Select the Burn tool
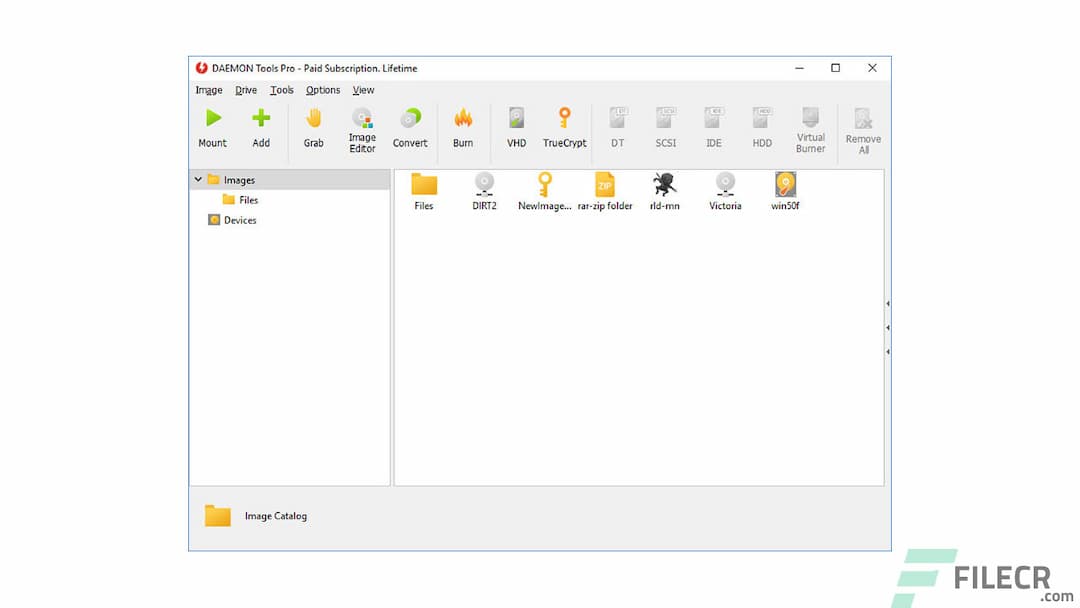Screen dimensions: 1080x608 click(x=463, y=127)
